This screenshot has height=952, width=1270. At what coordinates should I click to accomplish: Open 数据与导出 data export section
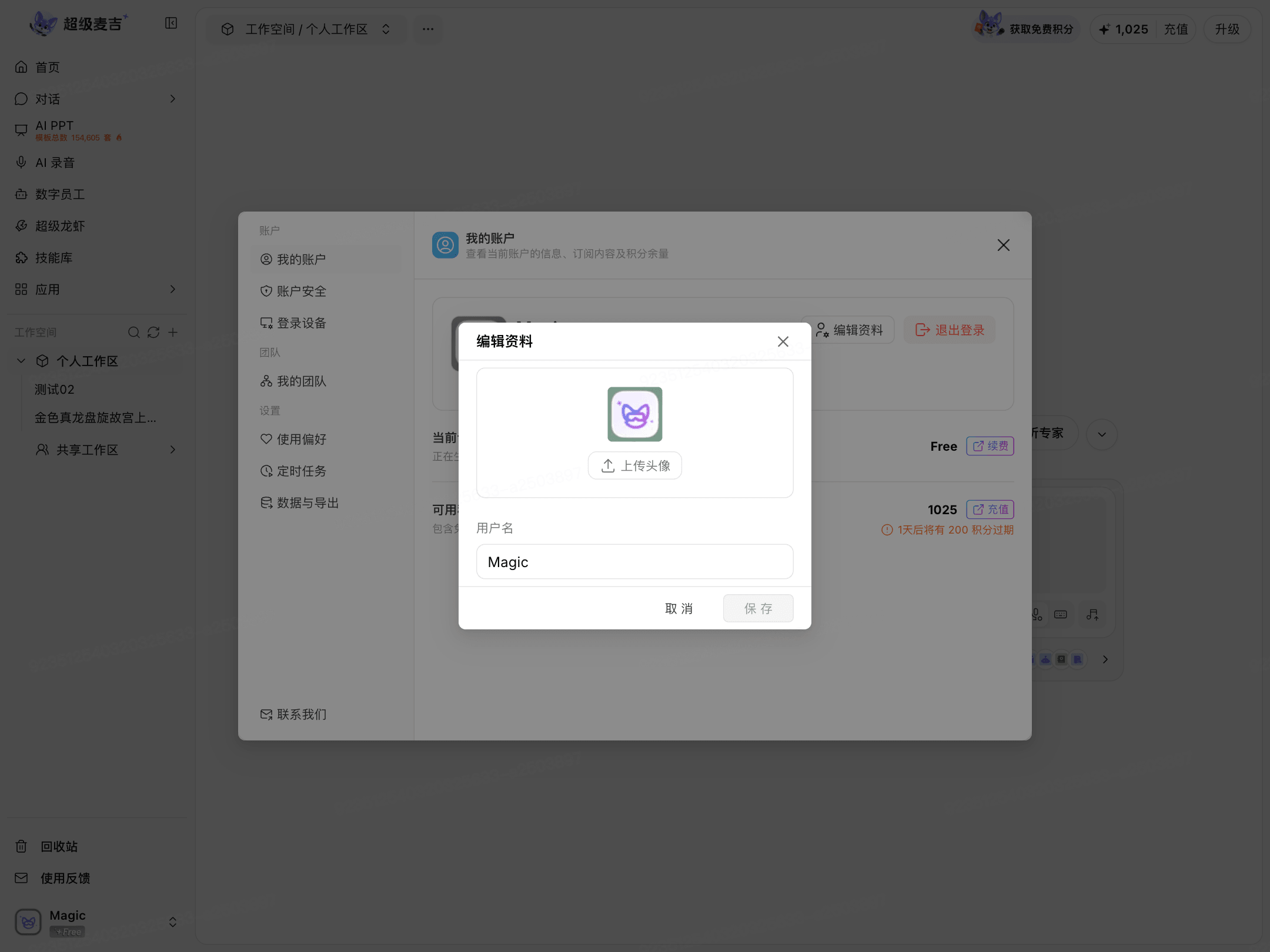coord(326,502)
